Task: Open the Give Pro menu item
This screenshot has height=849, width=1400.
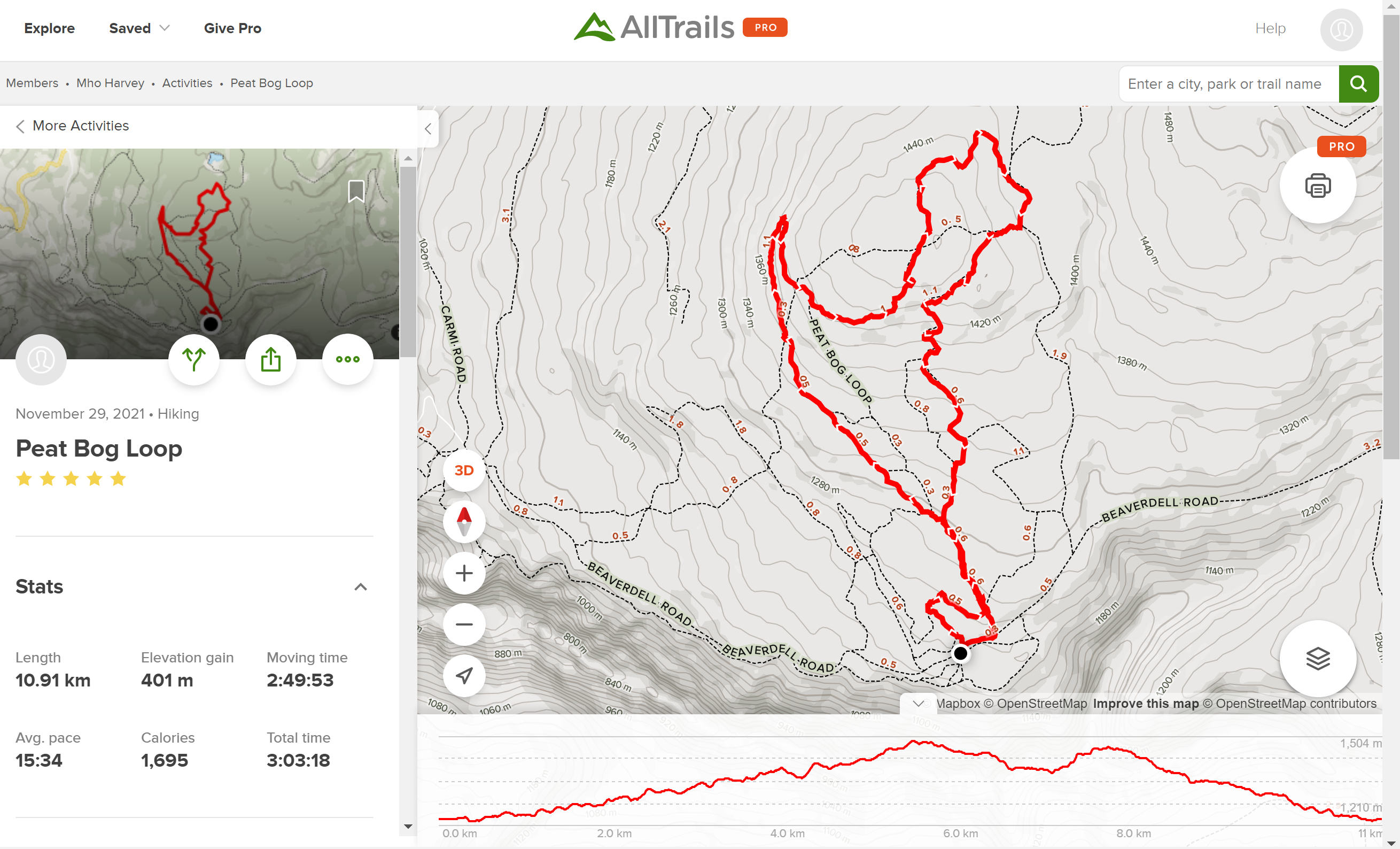Action: pos(232,28)
